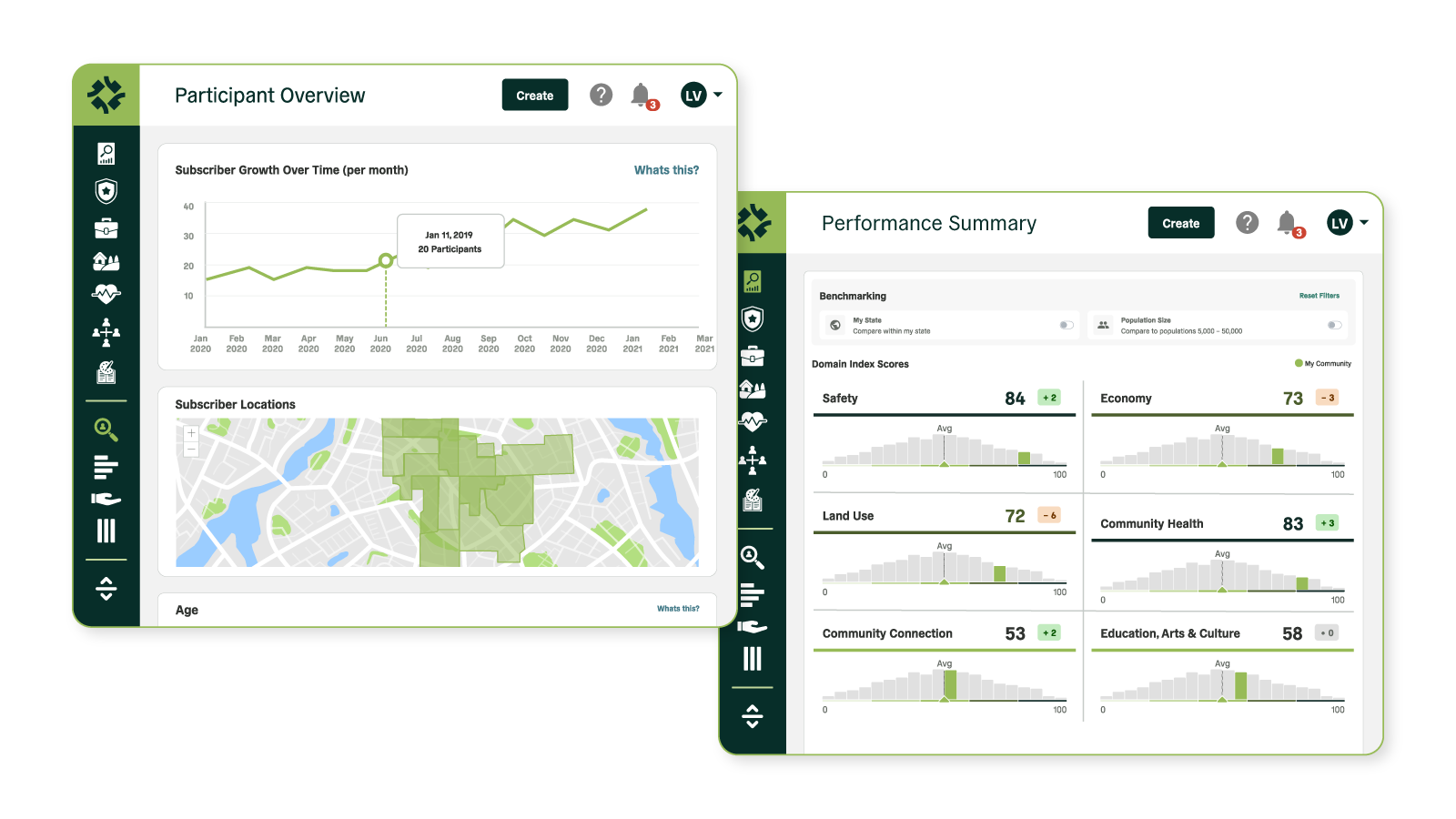1456x819 pixels.
Task: Open LV user menu in Performance Summary
Action: (x=1348, y=222)
